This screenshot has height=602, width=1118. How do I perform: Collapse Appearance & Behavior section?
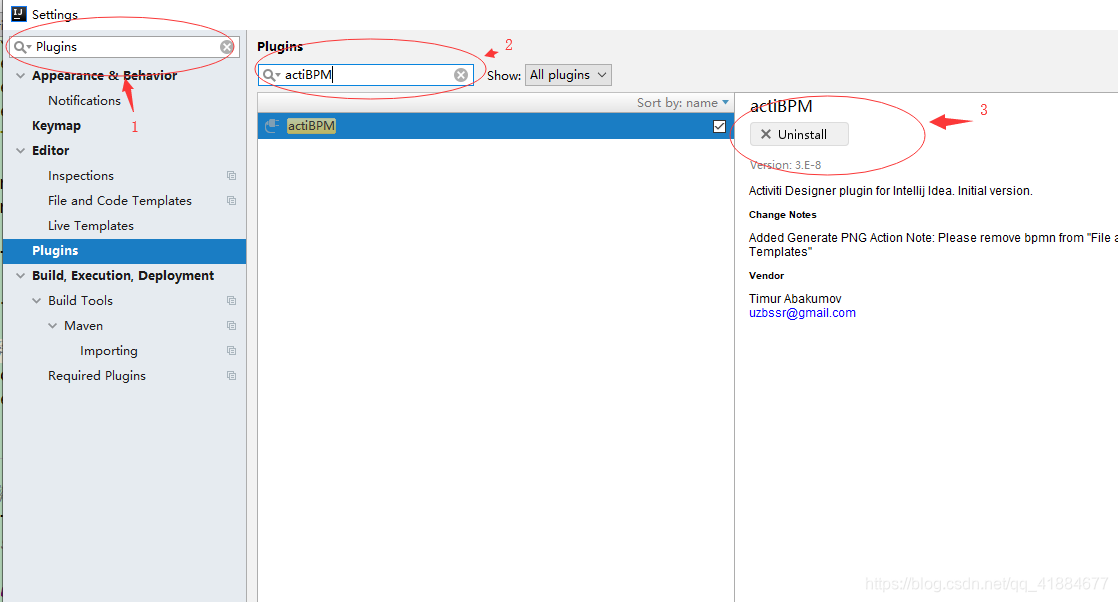coord(21,76)
